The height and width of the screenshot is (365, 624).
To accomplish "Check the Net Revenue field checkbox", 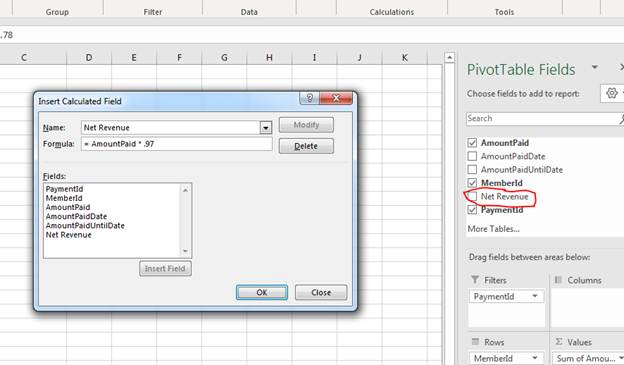I will [x=472, y=196].
